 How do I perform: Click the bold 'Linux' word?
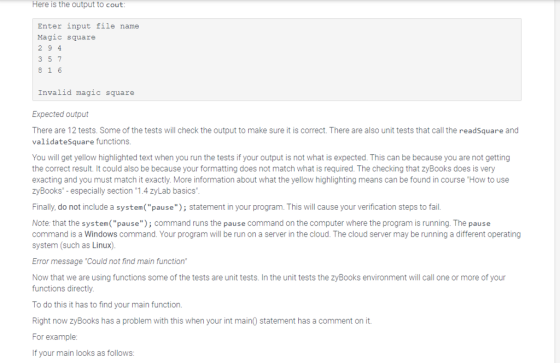(x=102, y=245)
